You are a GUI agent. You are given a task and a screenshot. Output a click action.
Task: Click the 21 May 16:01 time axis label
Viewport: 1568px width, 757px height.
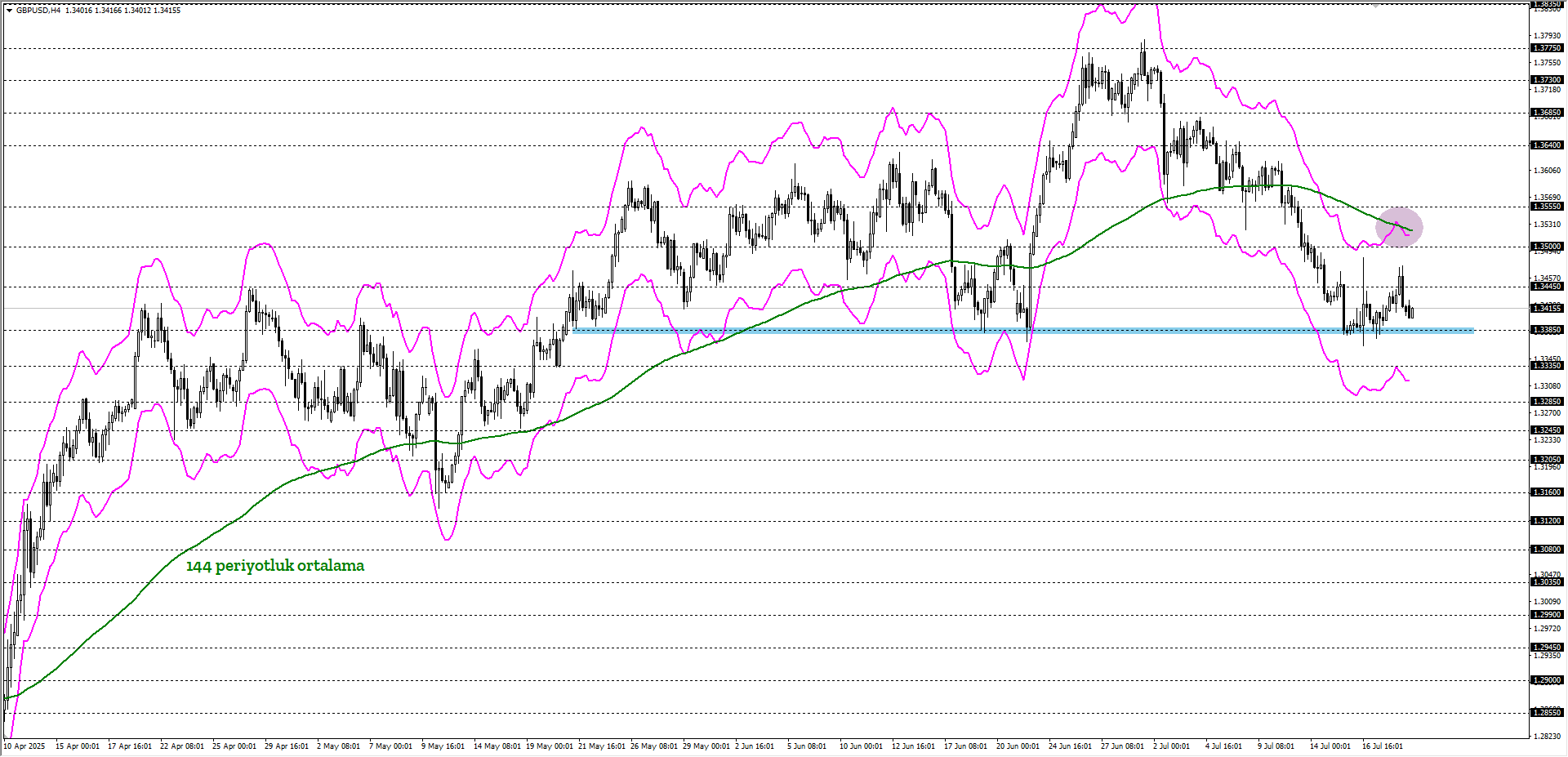[x=602, y=746]
